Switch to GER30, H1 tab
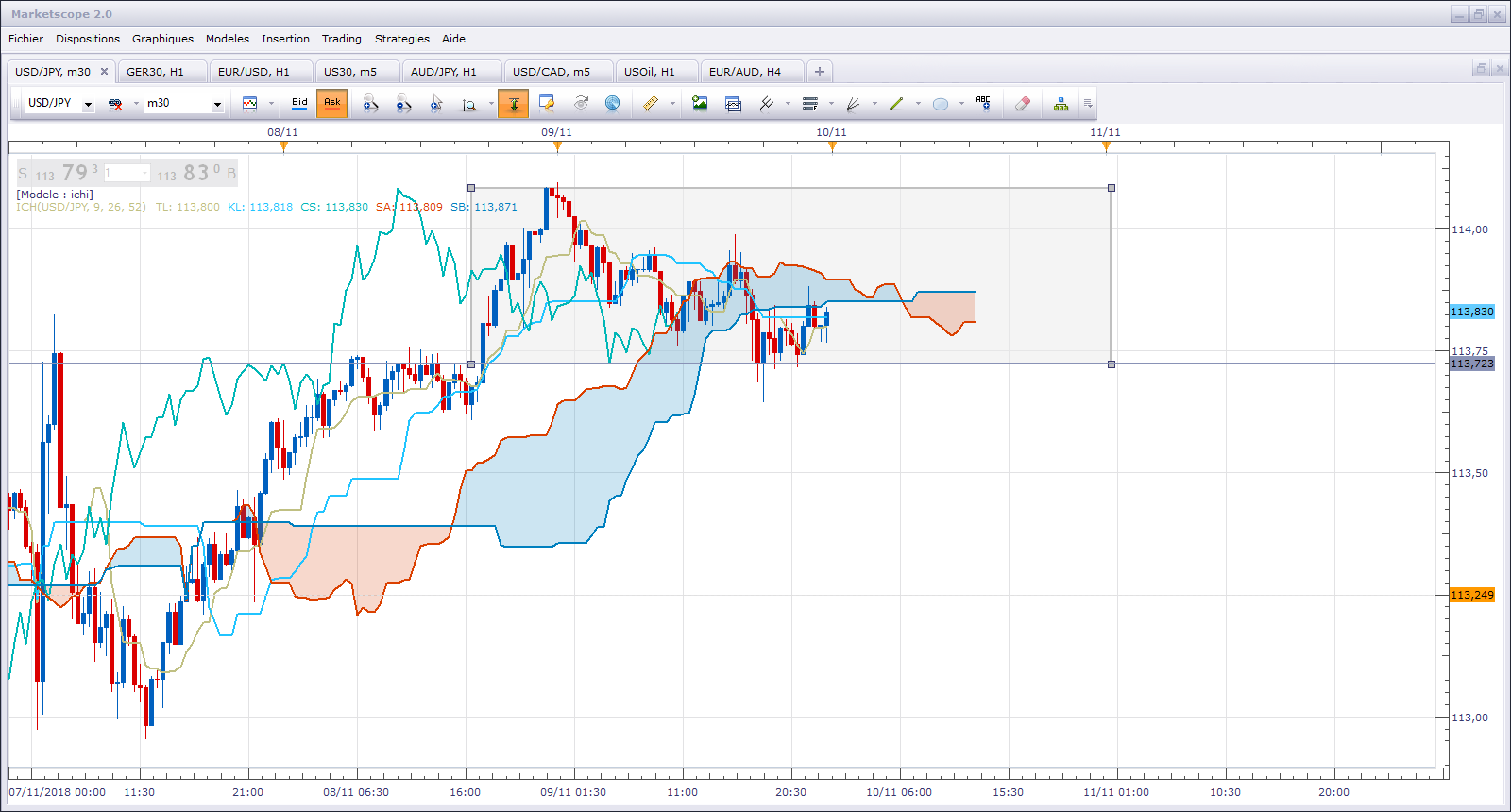1511x812 pixels. click(x=162, y=72)
